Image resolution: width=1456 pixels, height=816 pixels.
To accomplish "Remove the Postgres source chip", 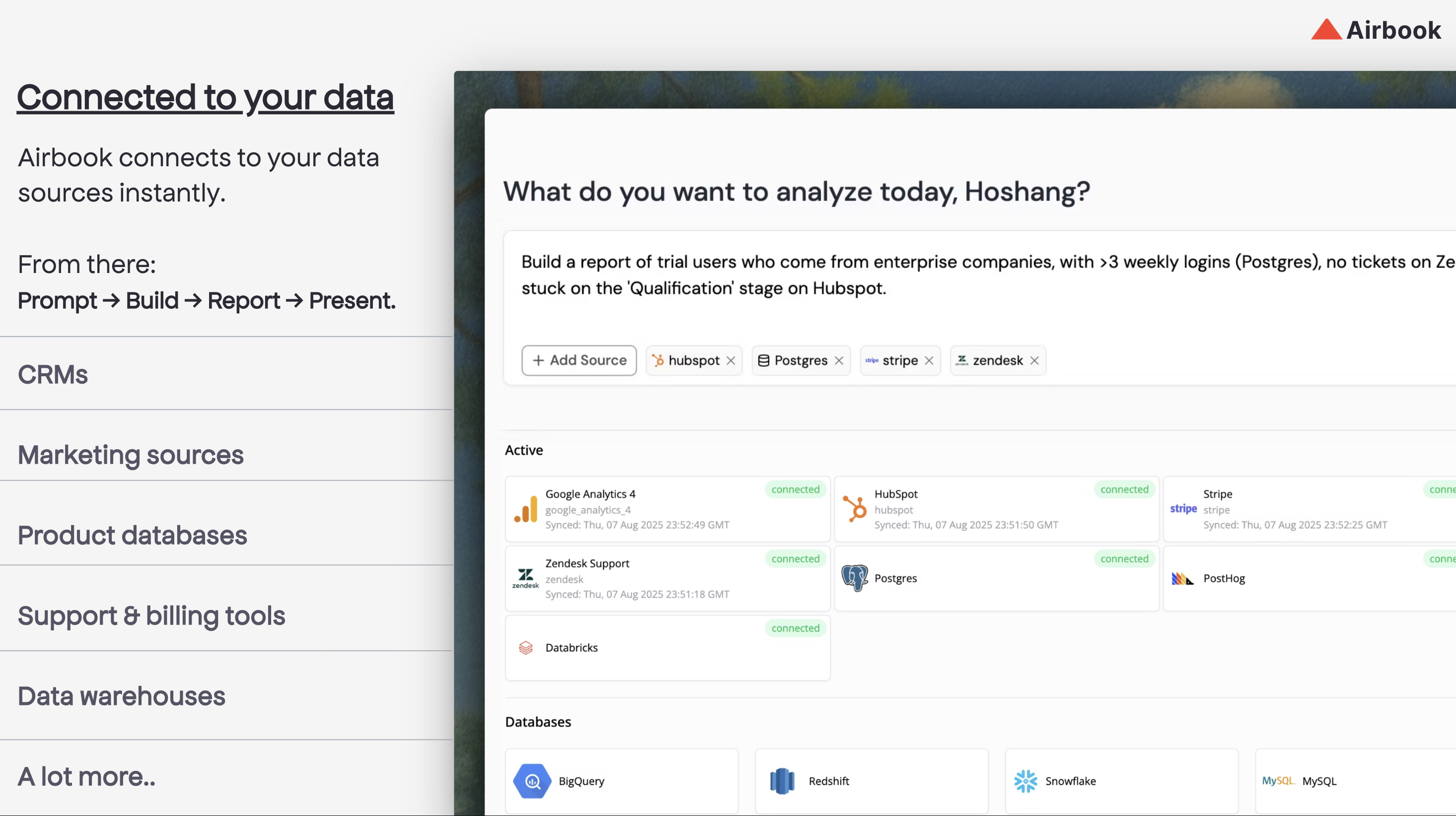I will coord(839,360).
